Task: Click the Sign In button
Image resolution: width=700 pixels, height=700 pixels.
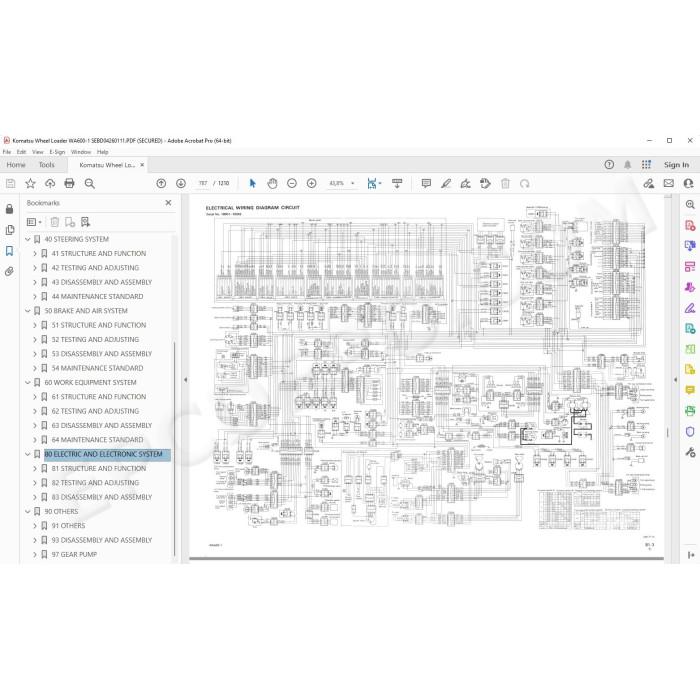Action: [676, 165]
